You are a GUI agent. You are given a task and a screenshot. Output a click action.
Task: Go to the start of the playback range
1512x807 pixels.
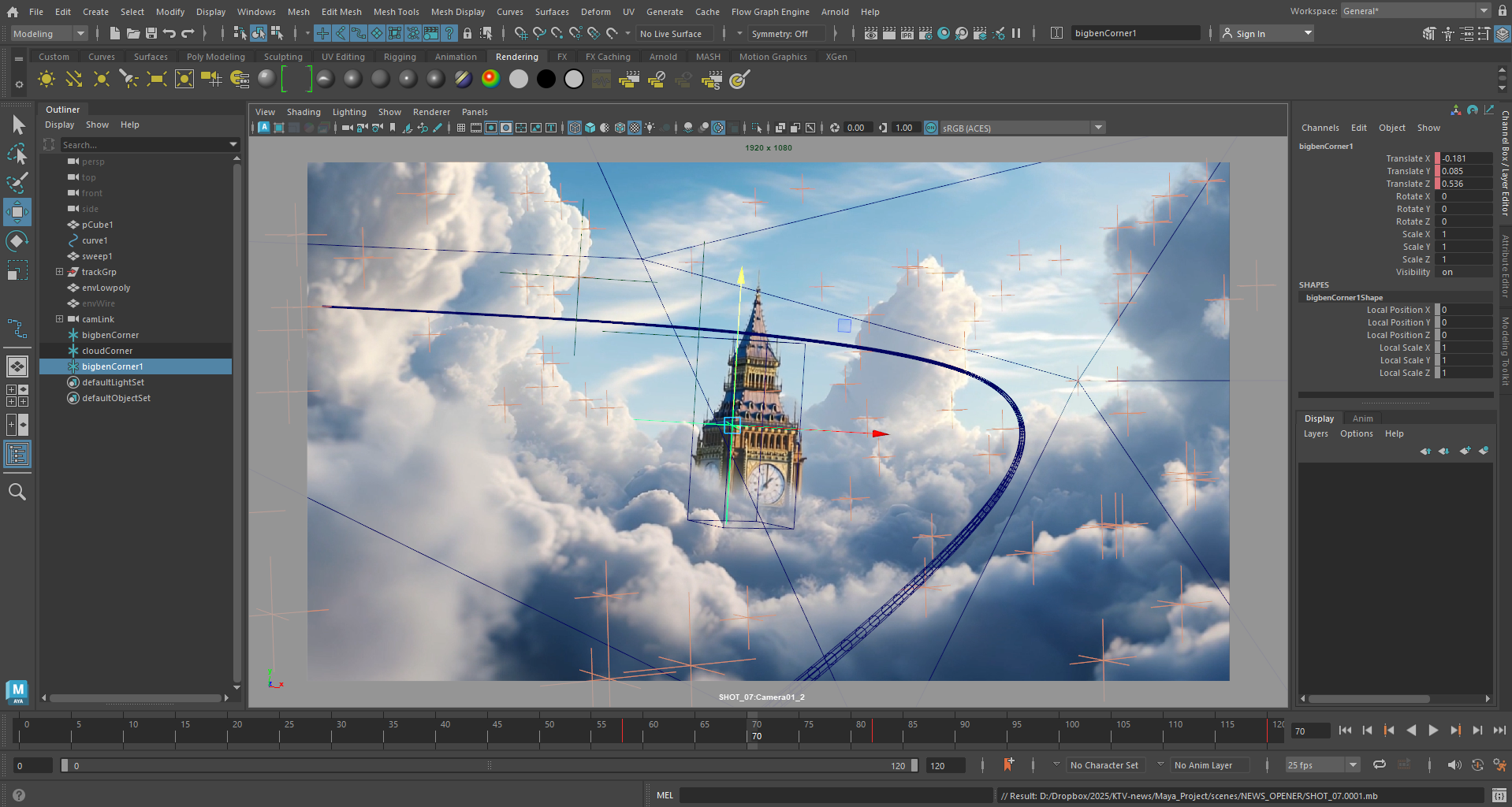[x=1346, y=731]
